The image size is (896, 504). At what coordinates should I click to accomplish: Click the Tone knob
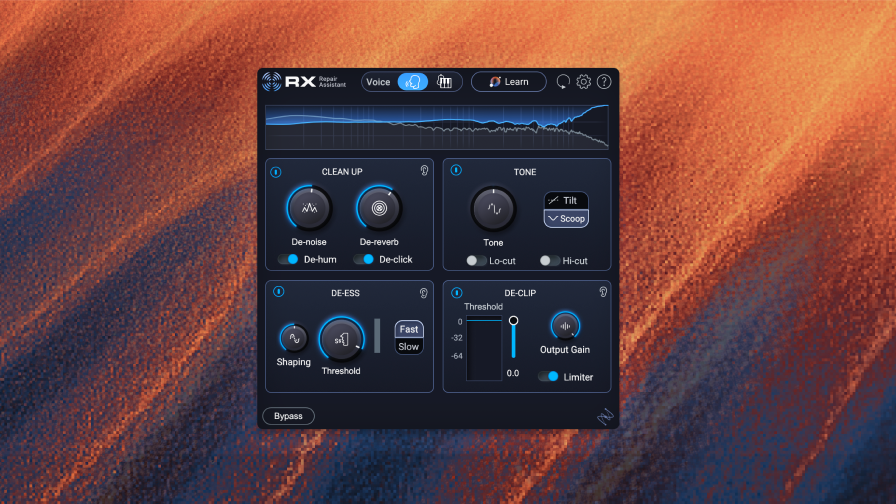[494, 209]
